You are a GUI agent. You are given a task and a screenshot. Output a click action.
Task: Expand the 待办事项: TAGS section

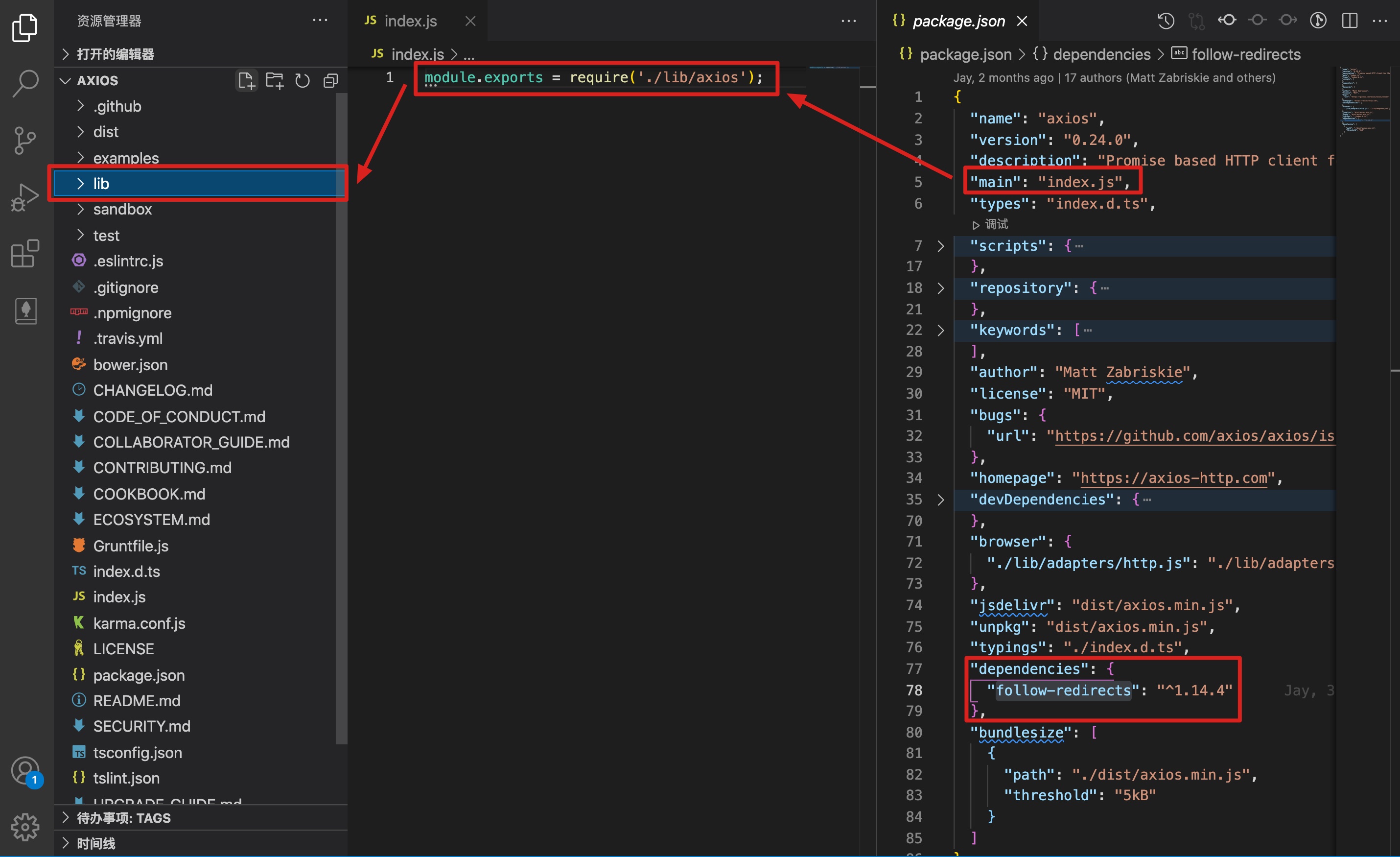click(x=201, y=818)
